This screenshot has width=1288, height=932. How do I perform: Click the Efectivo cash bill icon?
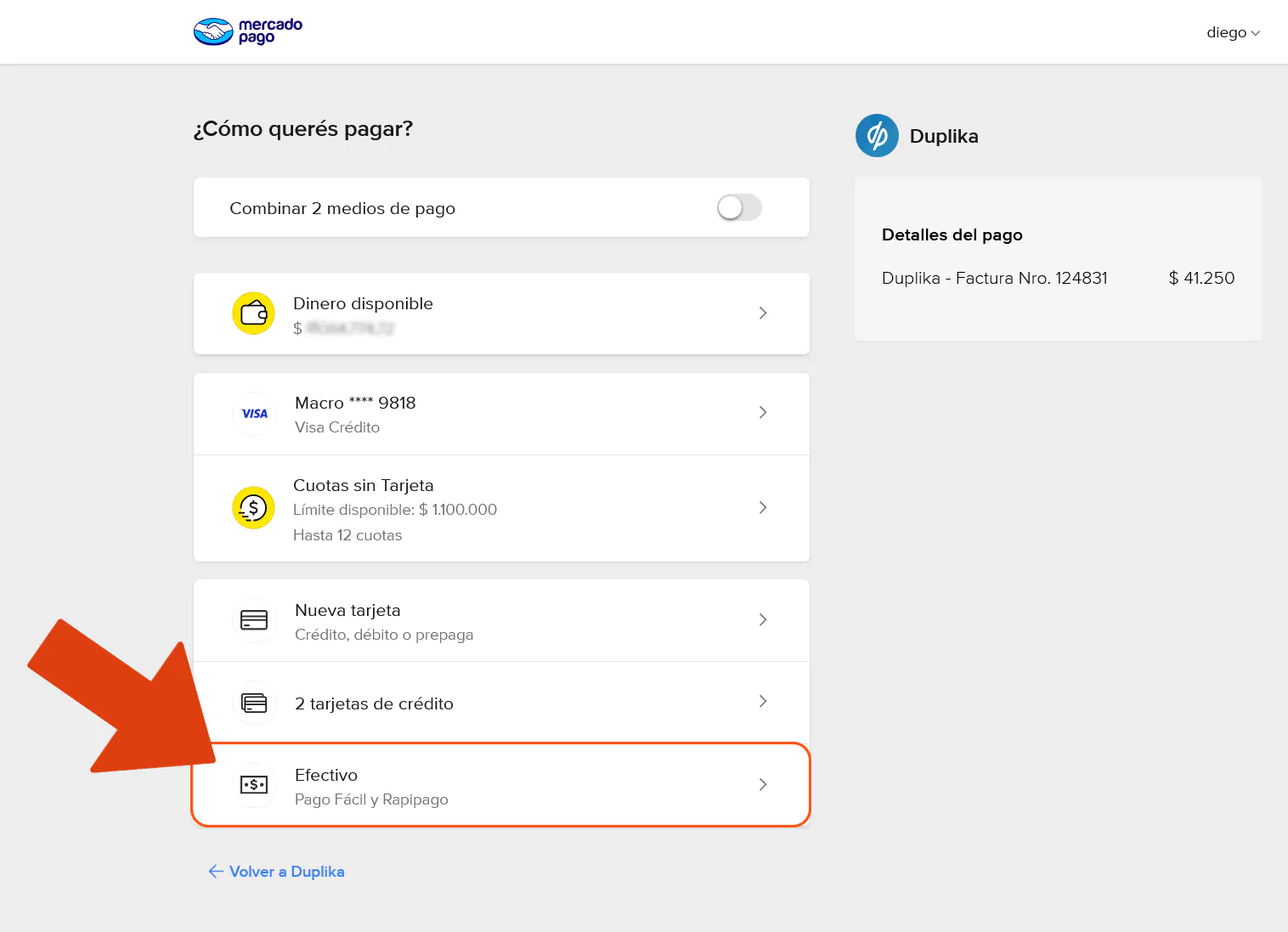[x=254, y=785]
